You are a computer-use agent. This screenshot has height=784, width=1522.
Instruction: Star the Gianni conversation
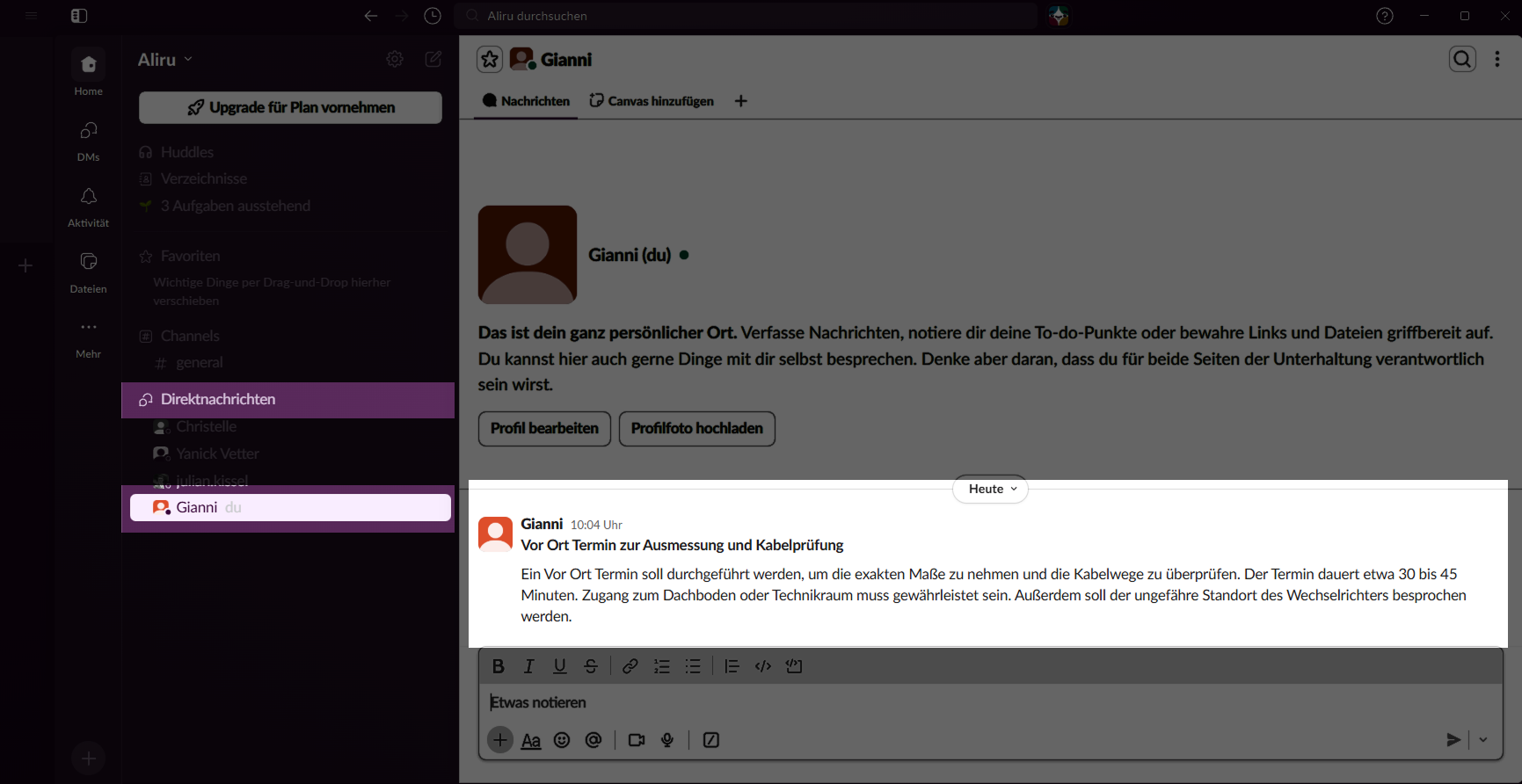(490, 59)
